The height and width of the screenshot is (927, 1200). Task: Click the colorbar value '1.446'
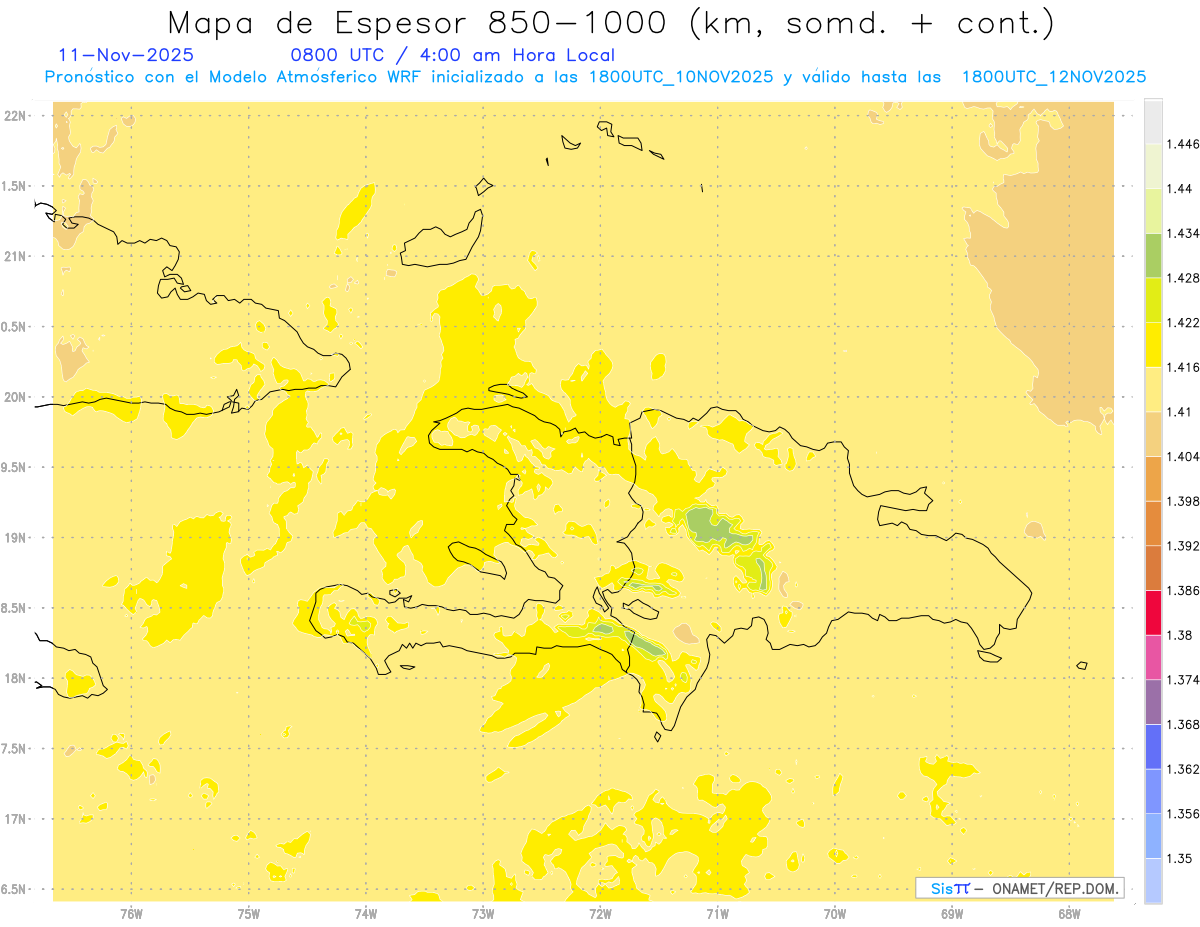point(1182,144)
